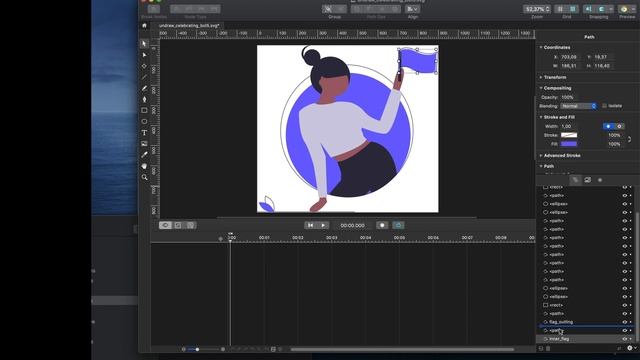Hide the inner_flag layer via eye icon
640x360 pixels.
[x=624, y=339]
